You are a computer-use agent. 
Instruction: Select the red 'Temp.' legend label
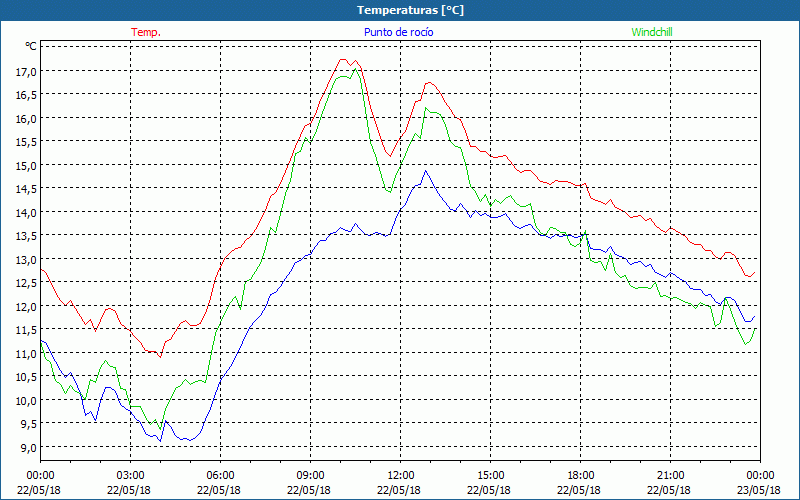click(146, 32)
